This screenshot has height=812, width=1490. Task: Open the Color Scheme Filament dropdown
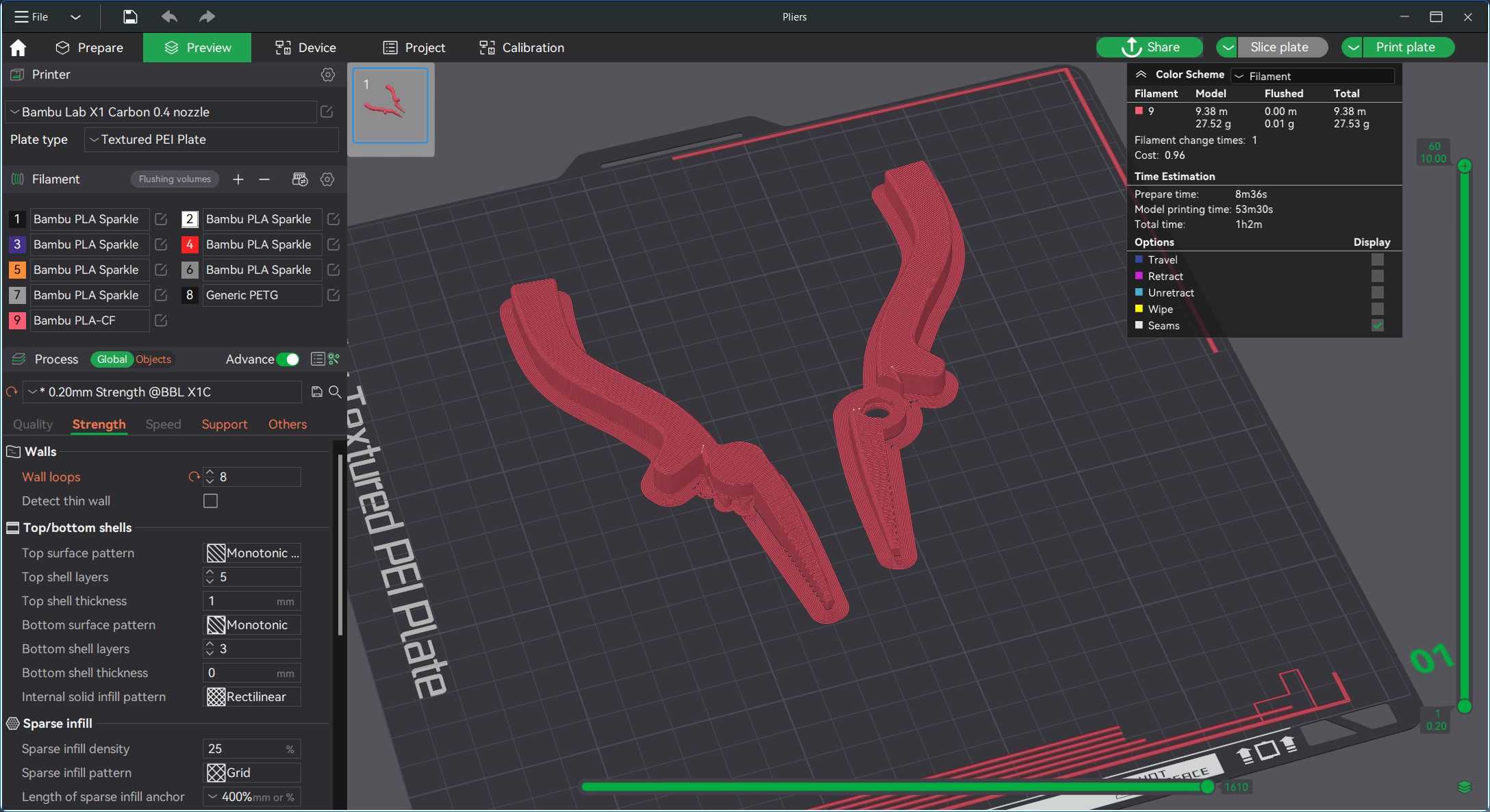(x=1312, y=76)
